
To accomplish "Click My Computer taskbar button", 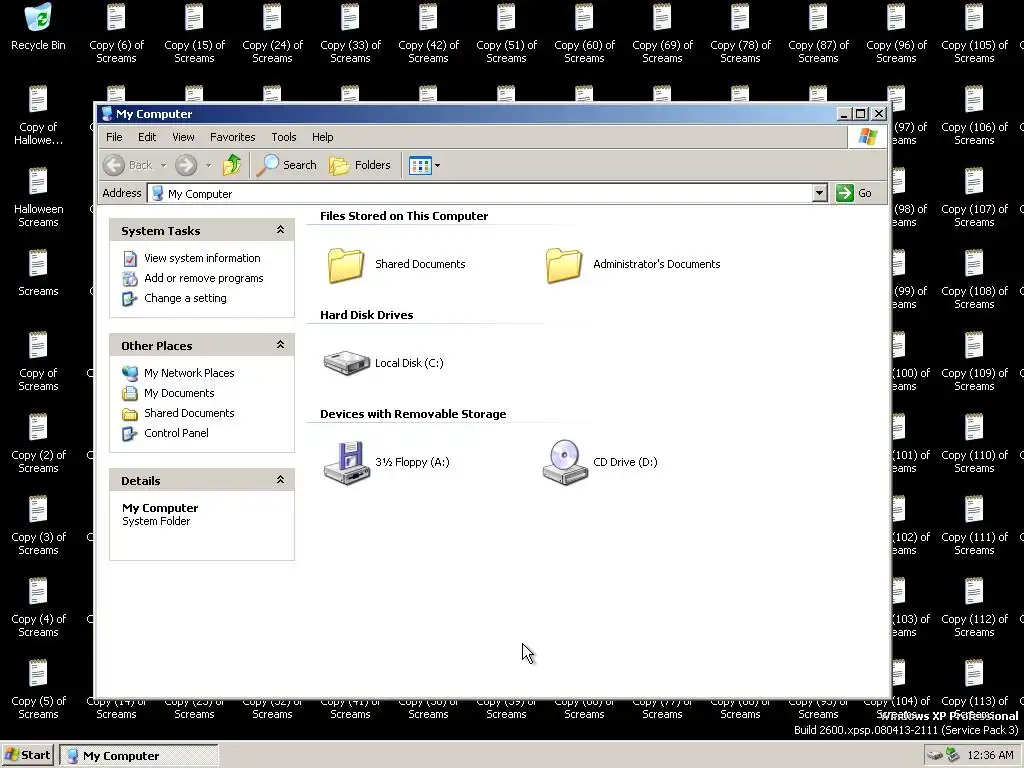I will tap(138, 756).
